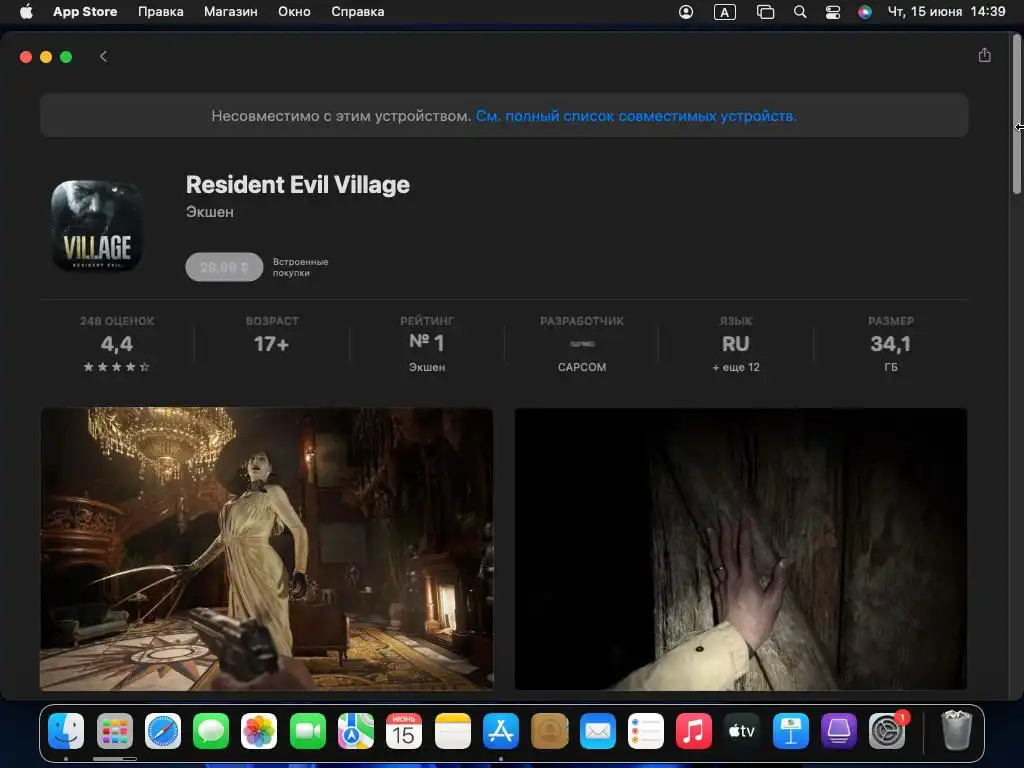Open the full compatible devices list link
Image resolution: width=1024 pixels, height=768 pixels.
coord(636,116)
